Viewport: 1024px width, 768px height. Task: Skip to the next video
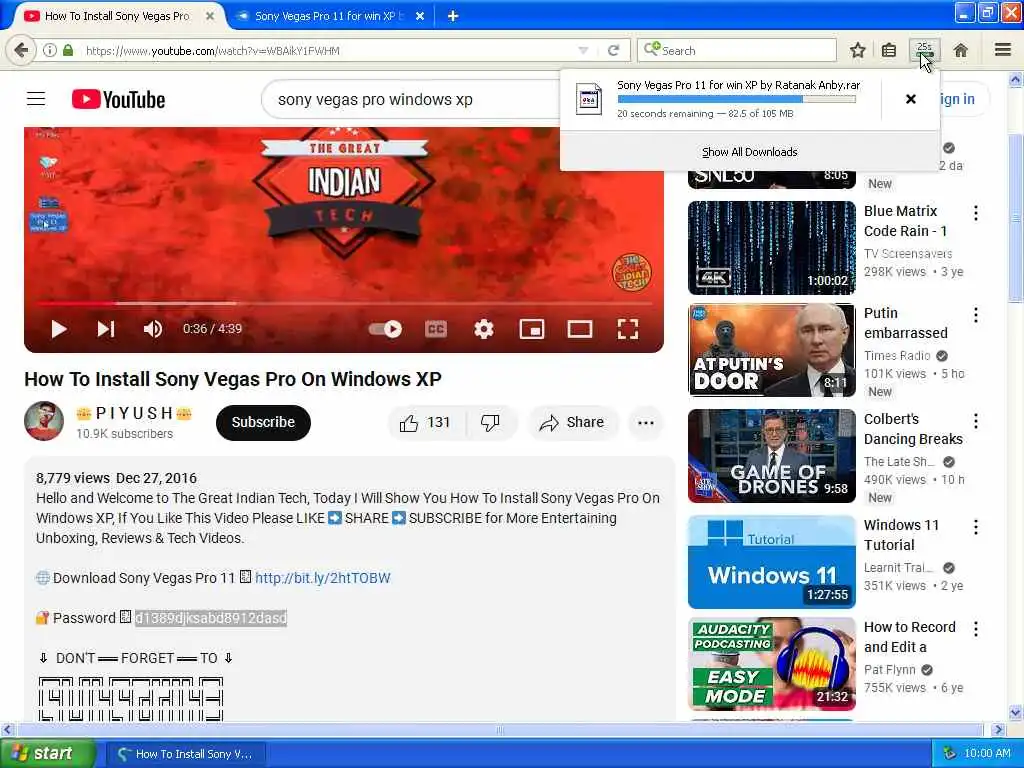106,329
